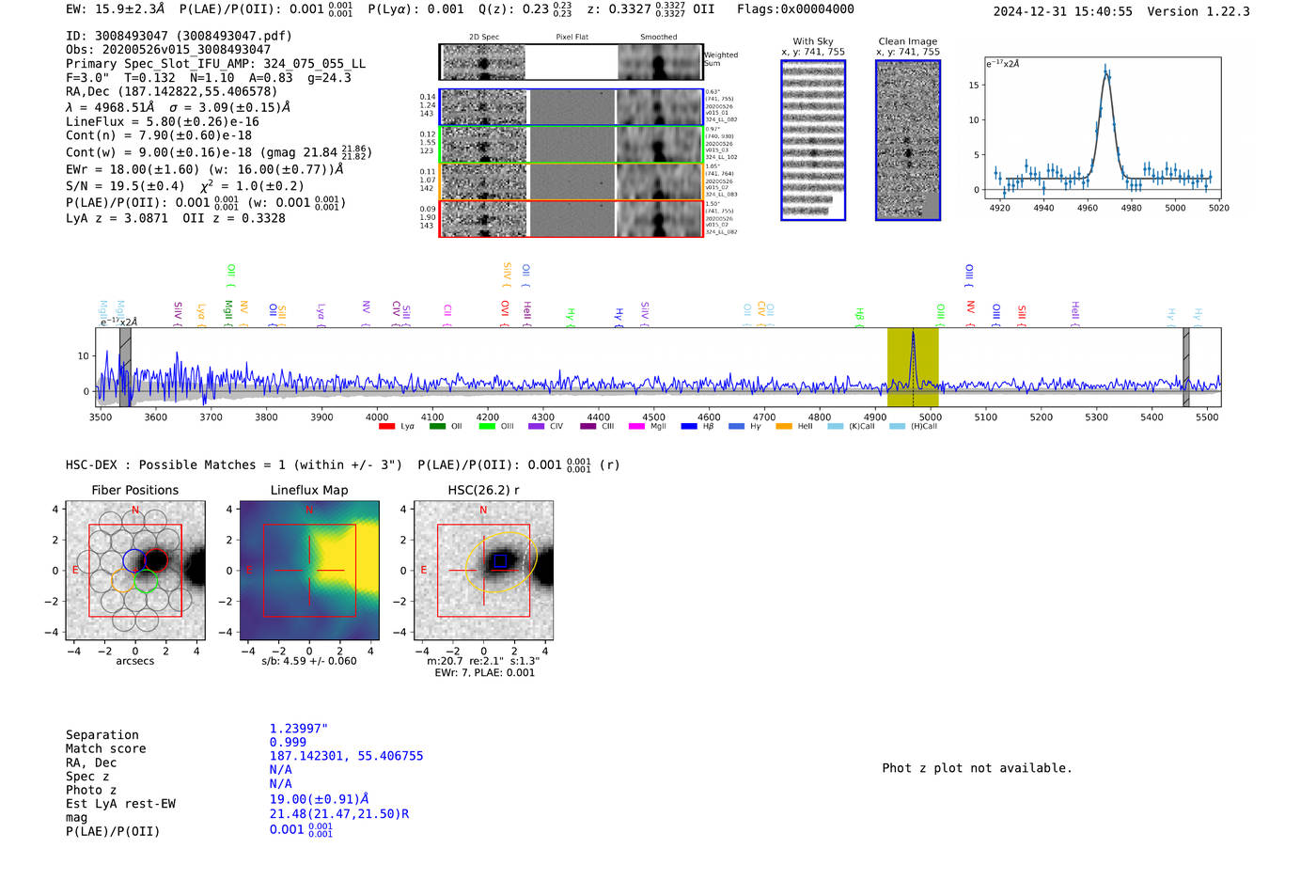The width and height of the screenshot is (1316, 896).
Task: Select the blue Hβ legend swatch
Action: pyautogui.click(x=689, y=427)
